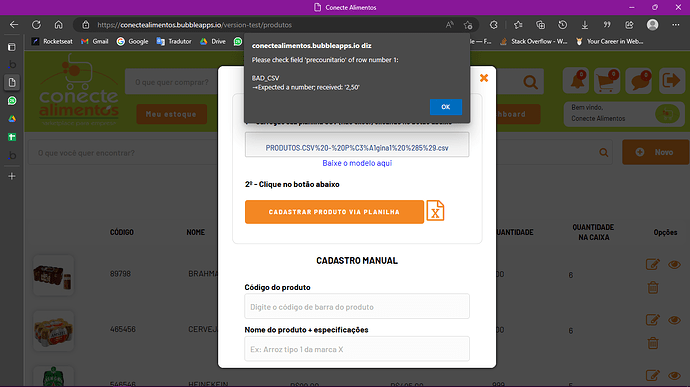690x387 pixels.
Task: Edit product 89798 with the pencil icon
Action: point(653,264)
